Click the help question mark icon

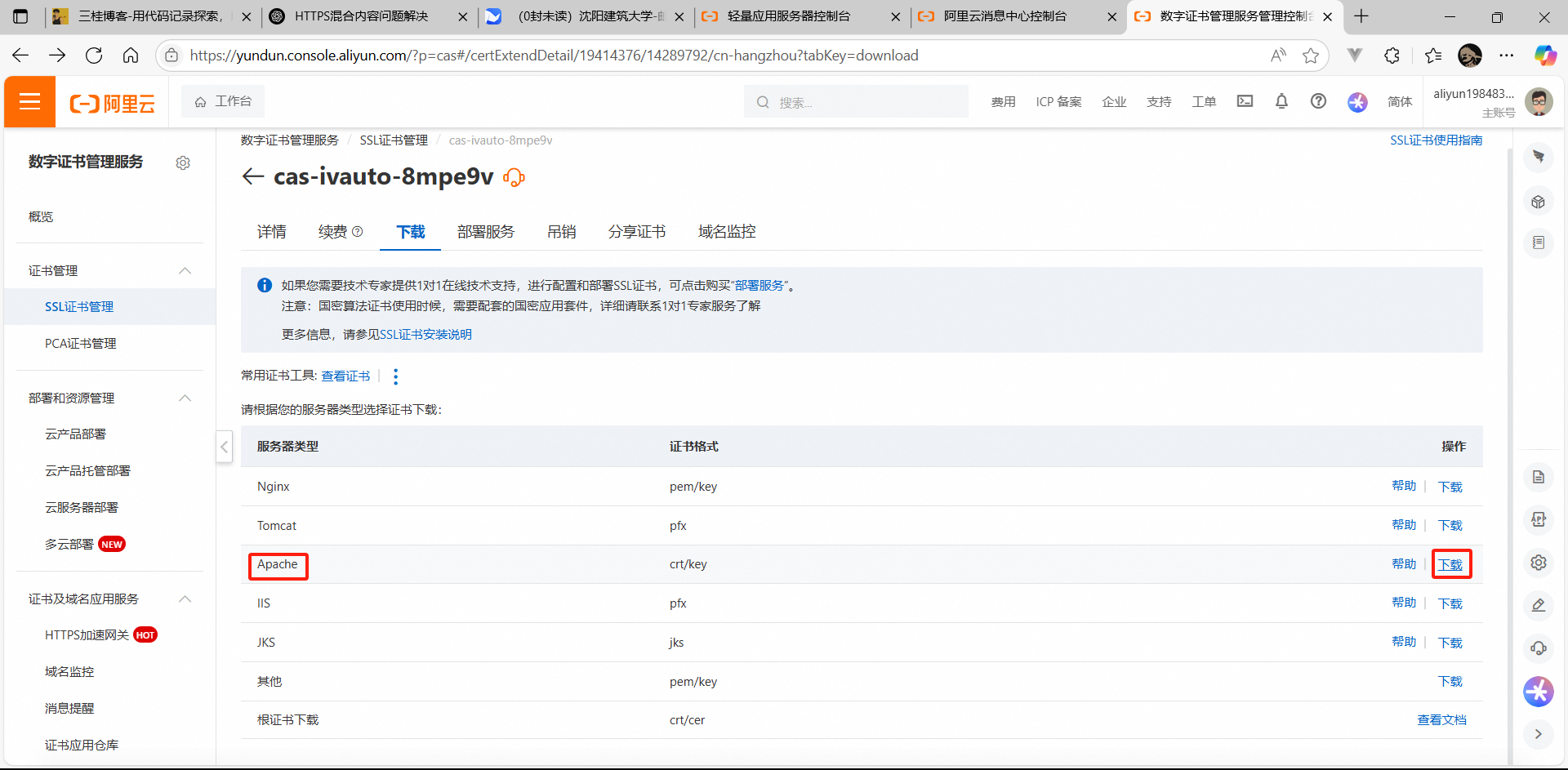(1318, 101)
